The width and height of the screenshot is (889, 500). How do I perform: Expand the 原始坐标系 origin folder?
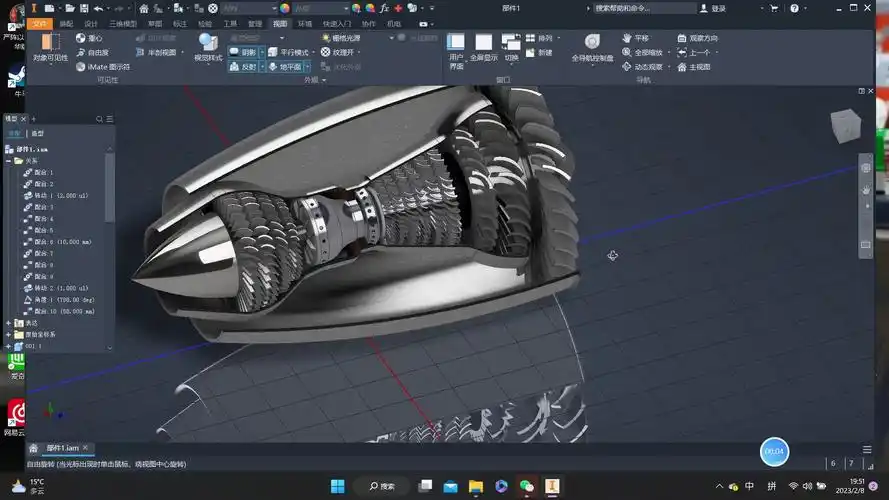[x=9, y=334]
